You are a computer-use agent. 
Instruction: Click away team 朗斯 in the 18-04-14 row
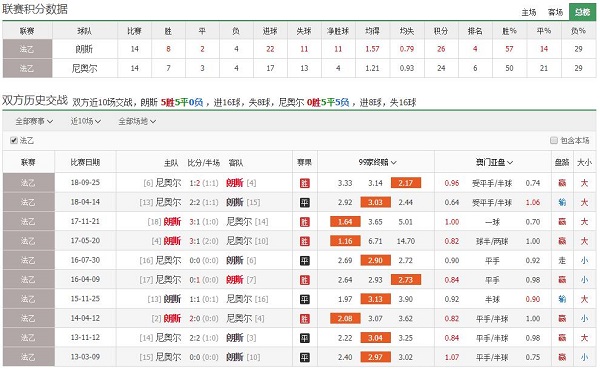point(235,202)
